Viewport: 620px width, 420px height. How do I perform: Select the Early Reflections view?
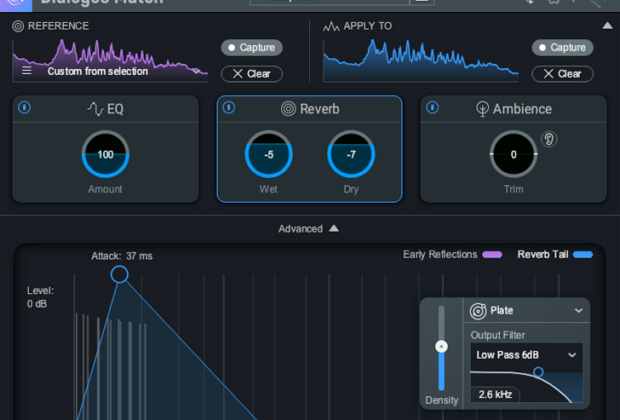[452, 255]
